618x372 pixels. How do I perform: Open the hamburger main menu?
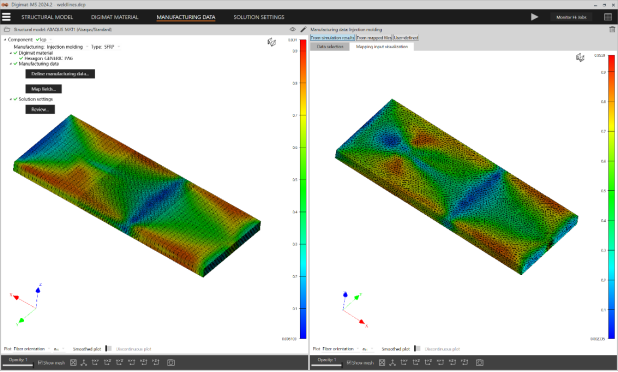pyautogui.click(x=6, y=17)
